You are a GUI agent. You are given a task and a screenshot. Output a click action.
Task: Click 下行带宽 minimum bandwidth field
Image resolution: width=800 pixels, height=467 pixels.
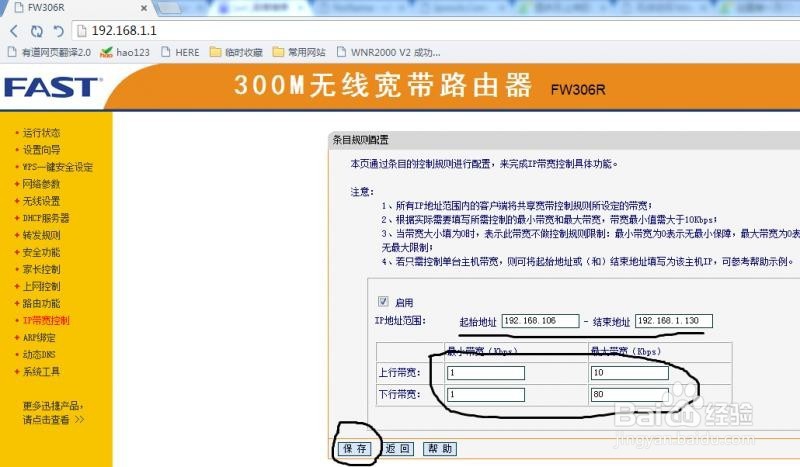[x=486, y=395]
